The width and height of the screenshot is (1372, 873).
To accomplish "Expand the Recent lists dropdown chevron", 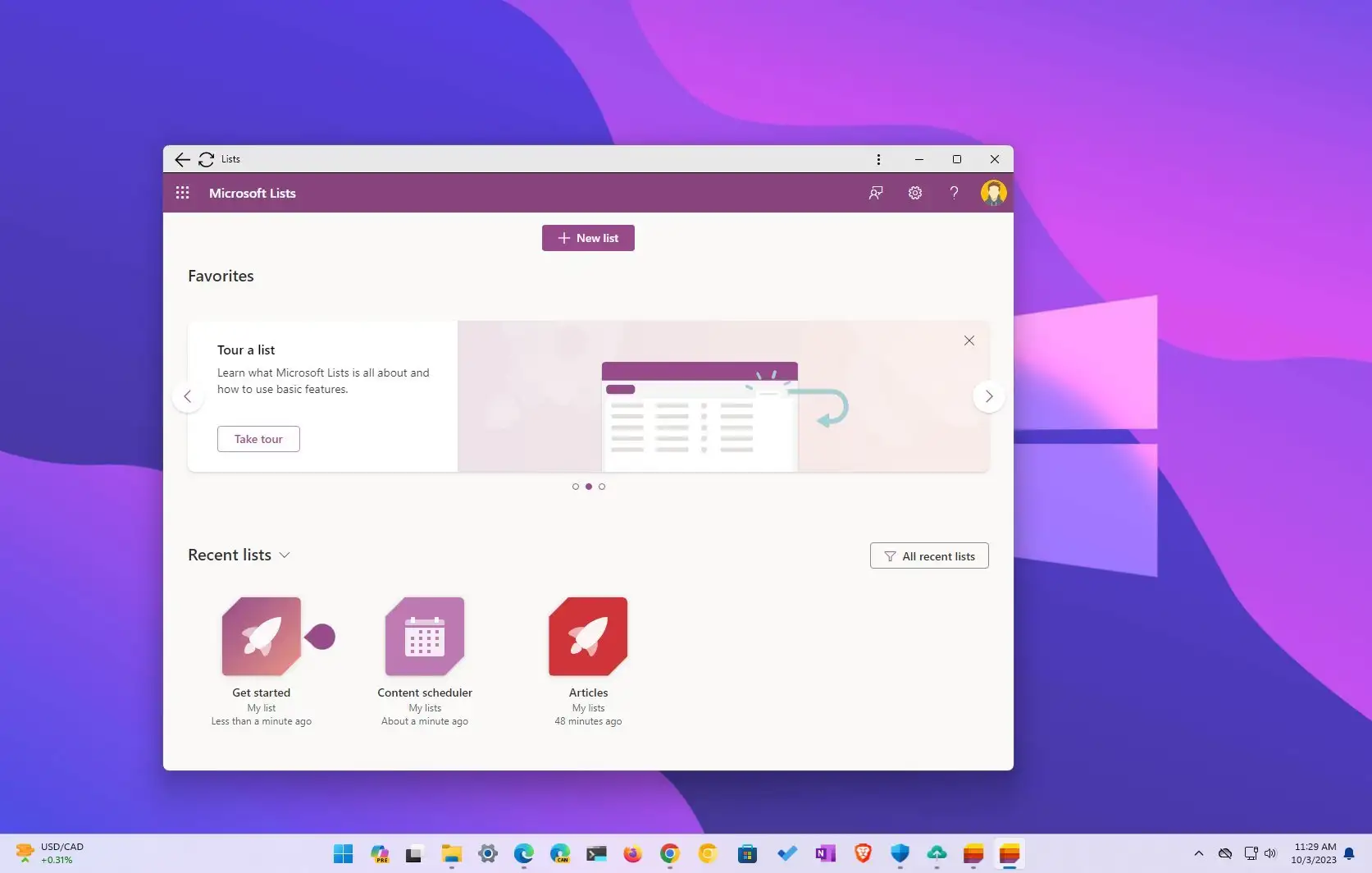I will tap(285, 555).
